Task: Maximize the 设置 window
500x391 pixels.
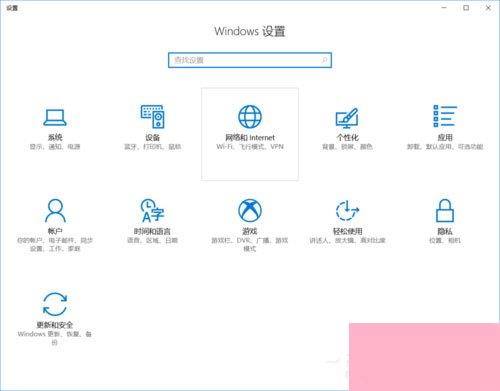Action: pos(466,8)
